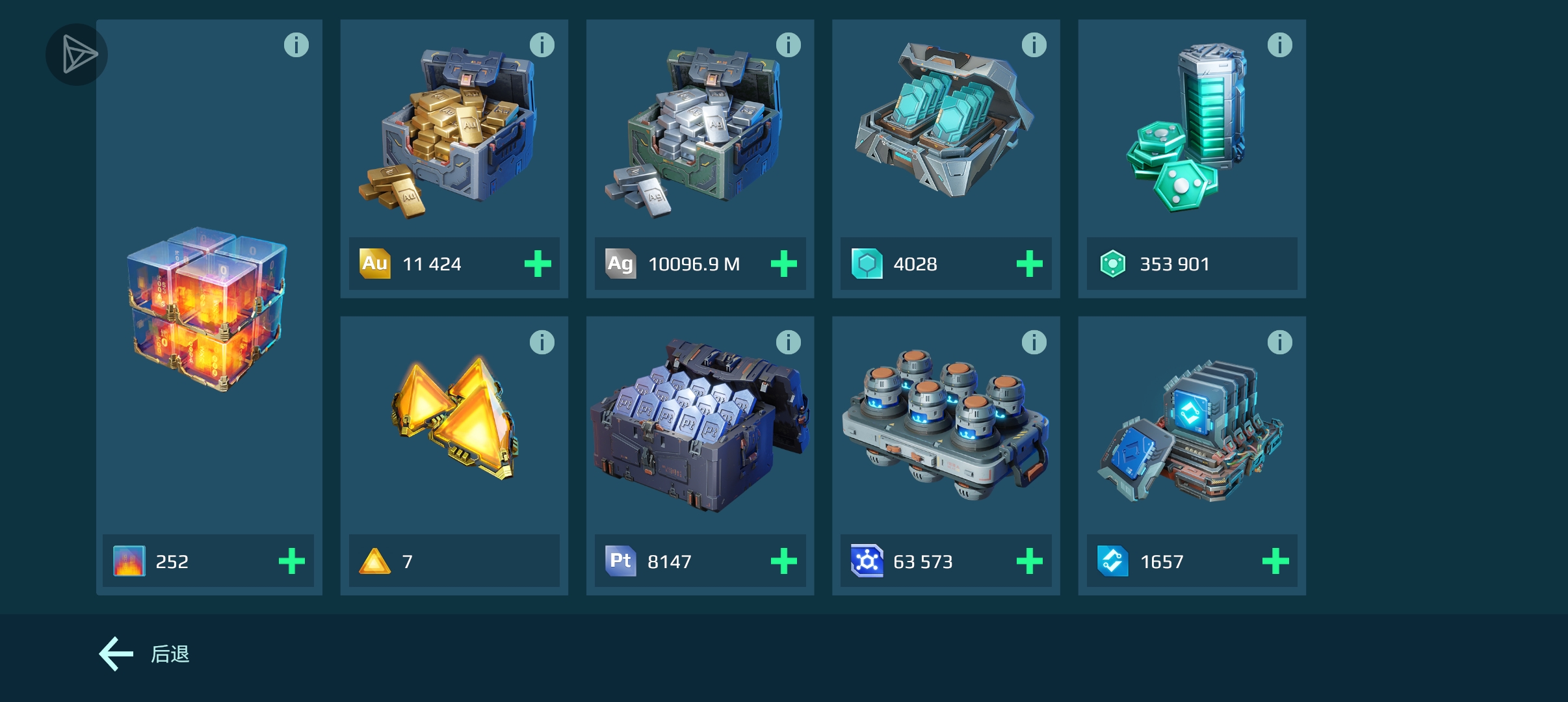Add more to the 63 573 resource
Screen dimensions: 1568x702
(x=1029, y=561)
